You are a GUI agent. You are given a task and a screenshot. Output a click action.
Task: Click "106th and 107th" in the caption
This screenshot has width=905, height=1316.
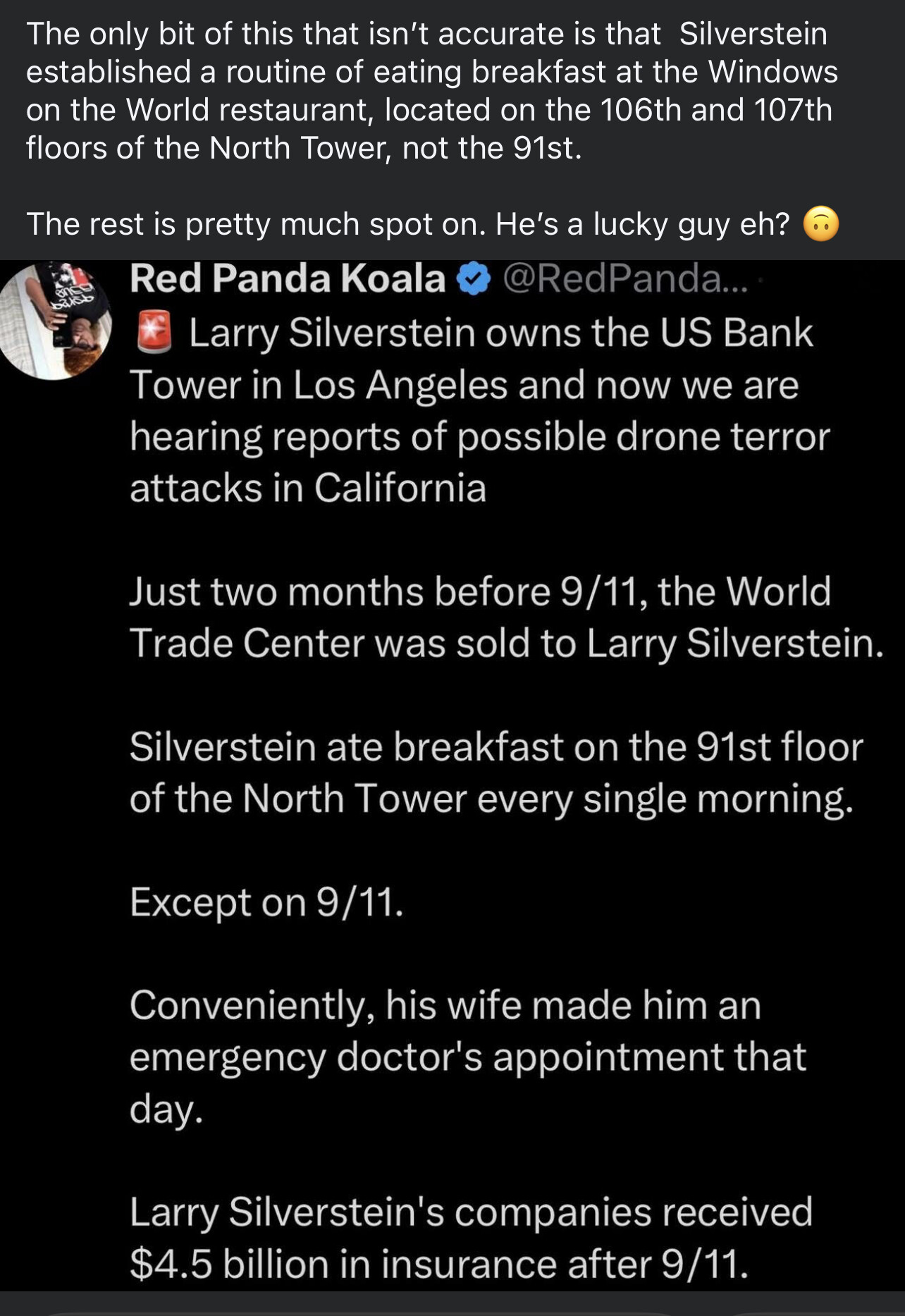[x=716, y=110]
